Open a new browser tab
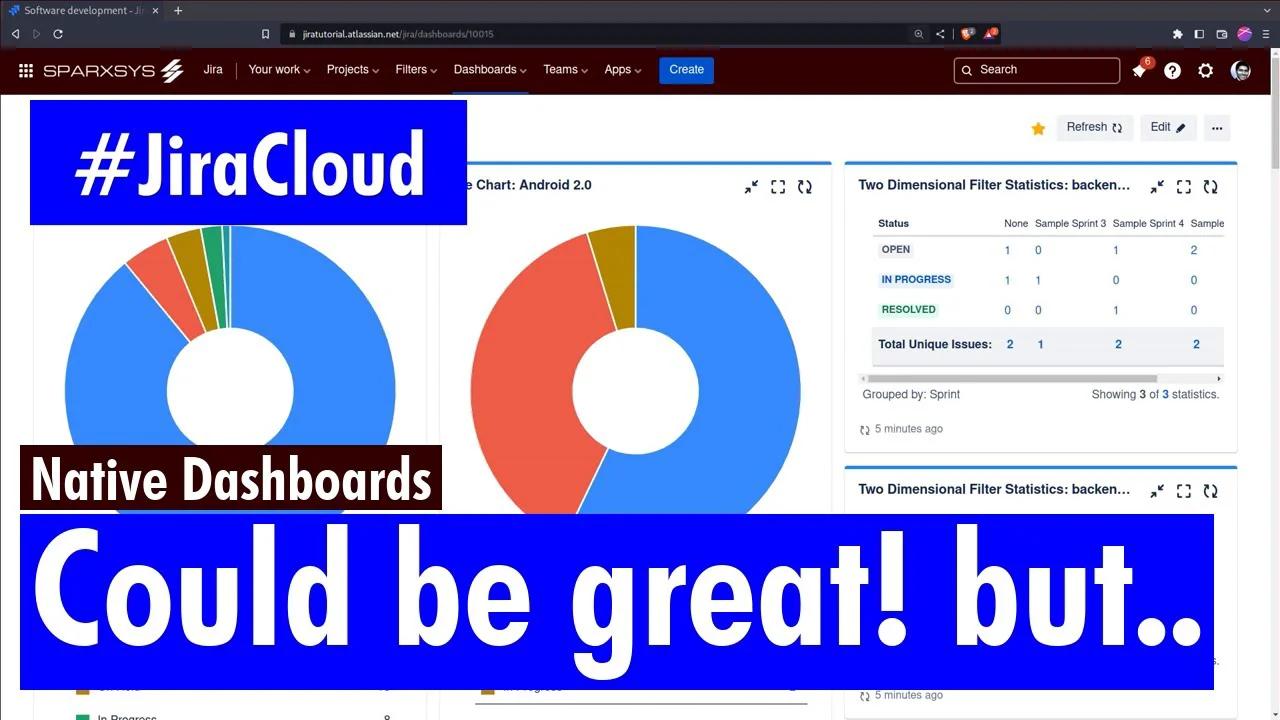This screenshot has height=720, width=1280. [x=178, y=11]
